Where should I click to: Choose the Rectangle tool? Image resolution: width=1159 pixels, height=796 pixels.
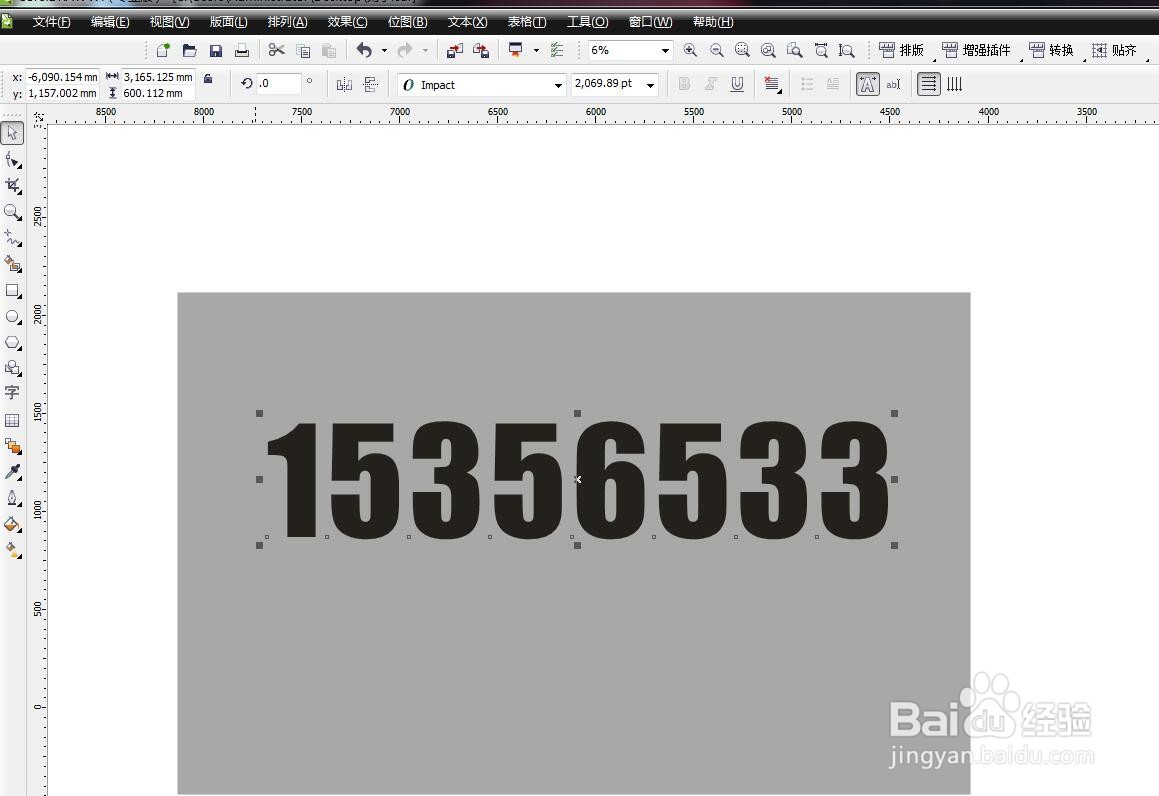coord(12,290)
